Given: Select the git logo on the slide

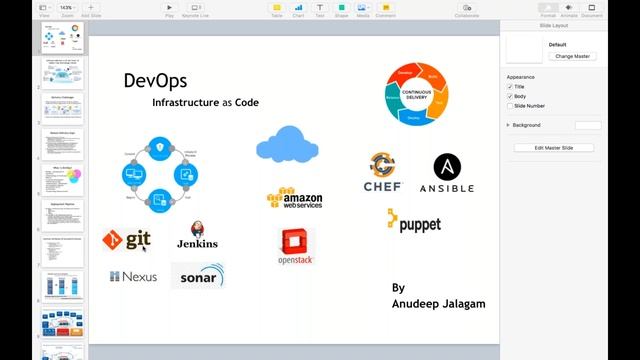Looking at the screenshot, I should (x=127, y=239).
